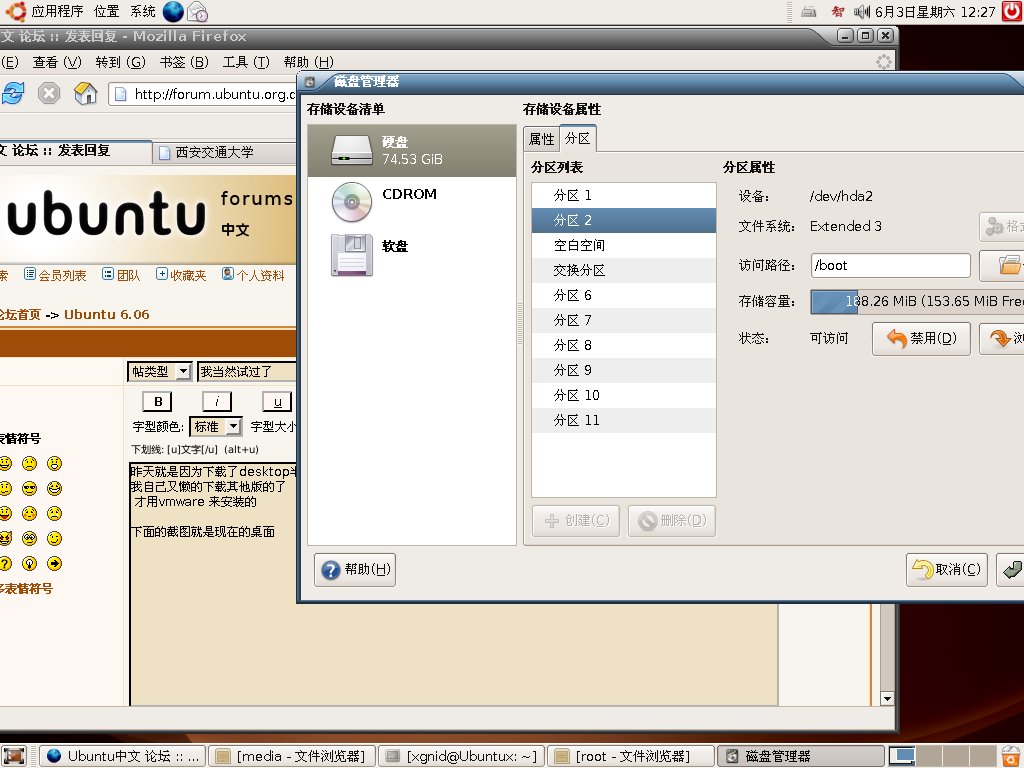Open the post type dropdown
Screen dimensions: 1024x768
point(159,372)
